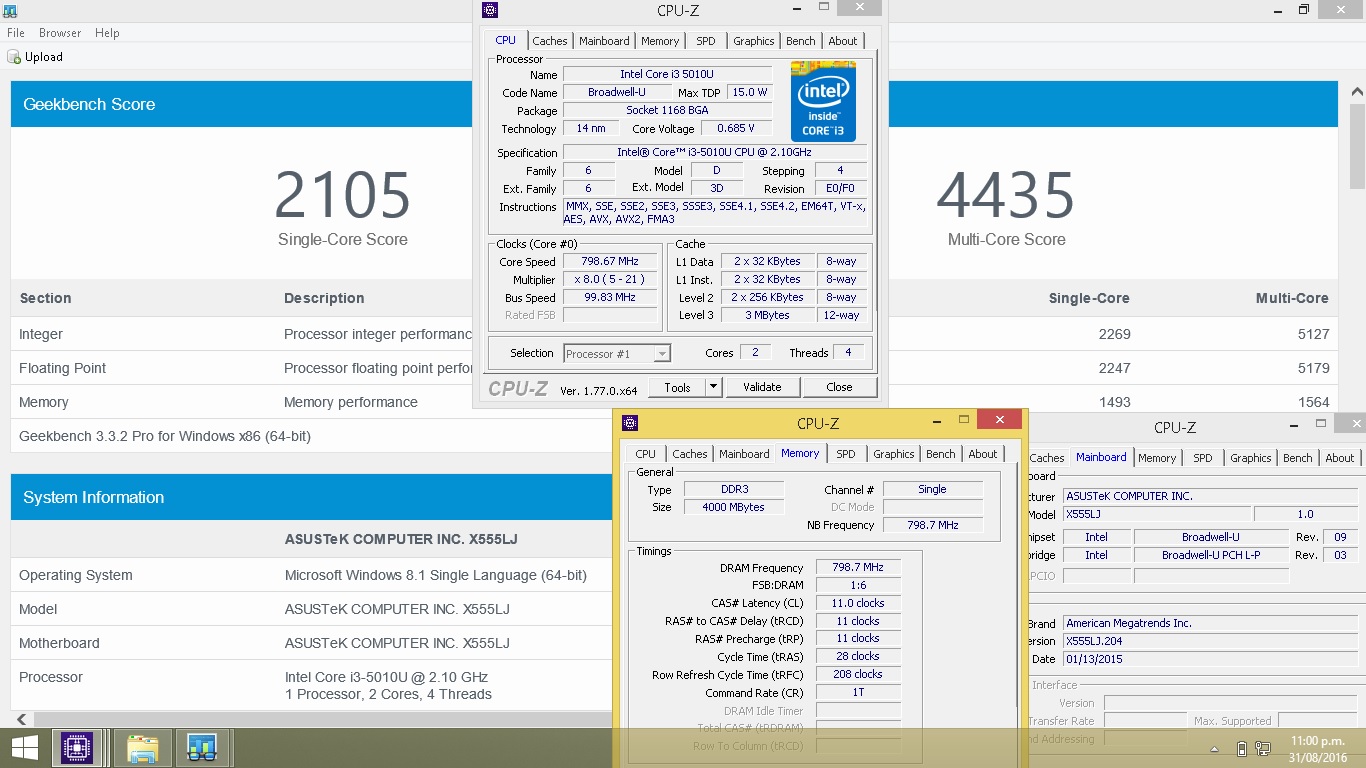Open About tab in CPU-Z processor window
Image resolution: width=1366 pixels, height=768 pixels.
[843, 41]
